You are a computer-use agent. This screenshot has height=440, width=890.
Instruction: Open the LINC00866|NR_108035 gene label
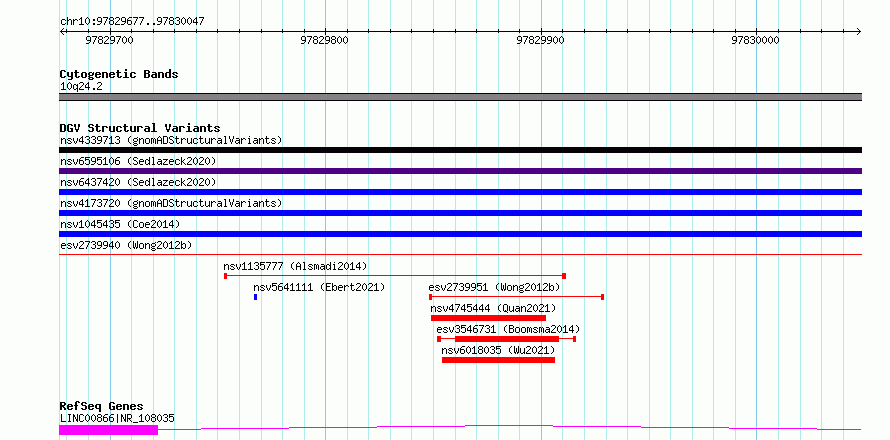click(x=117, y=418)
